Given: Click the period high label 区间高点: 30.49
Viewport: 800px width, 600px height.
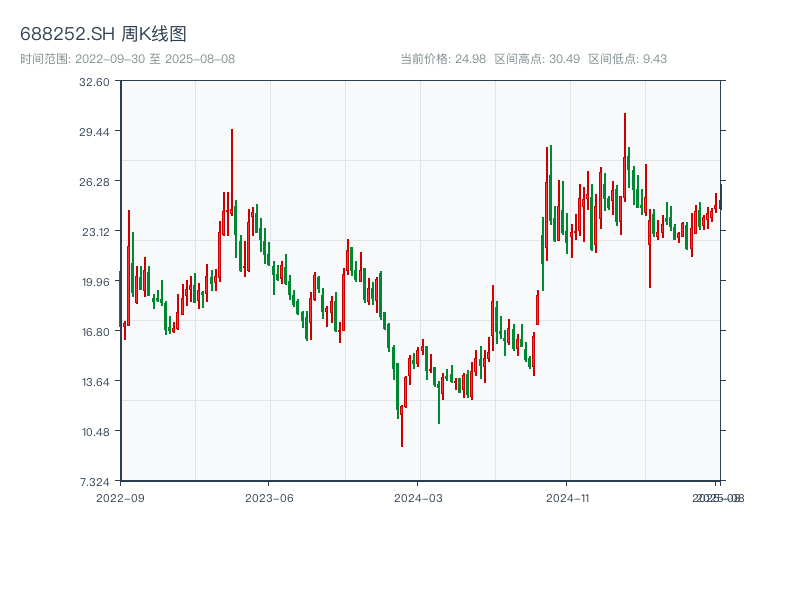Looking at the screenshot, I should click(537, 59).
